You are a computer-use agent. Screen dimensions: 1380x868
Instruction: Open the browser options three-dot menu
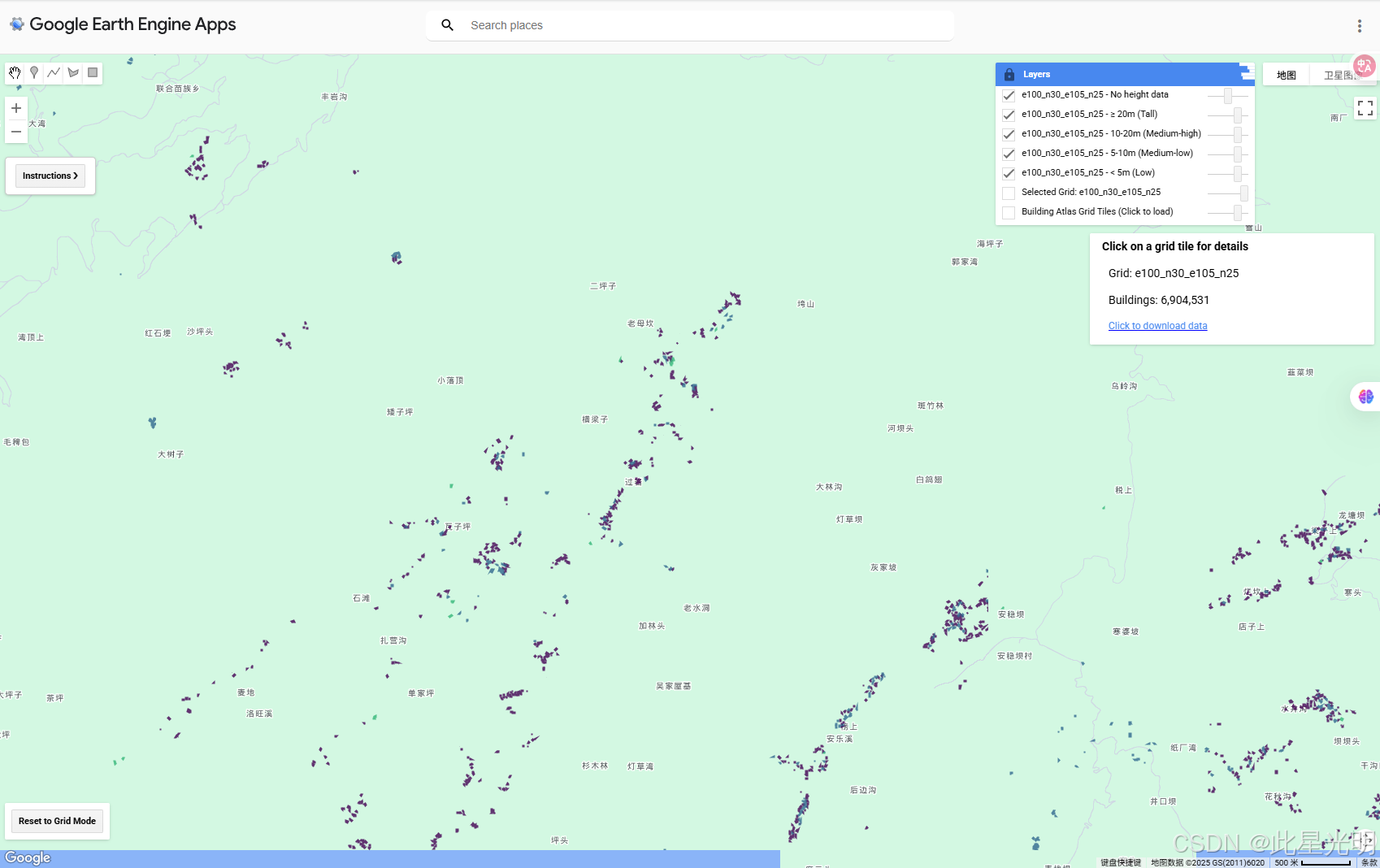[1359, 25]
